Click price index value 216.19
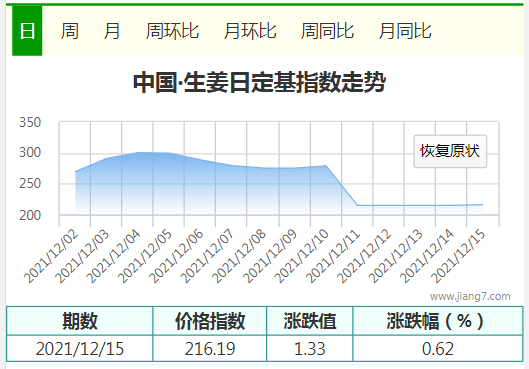The image size is (529, 369). coord(210,348)
